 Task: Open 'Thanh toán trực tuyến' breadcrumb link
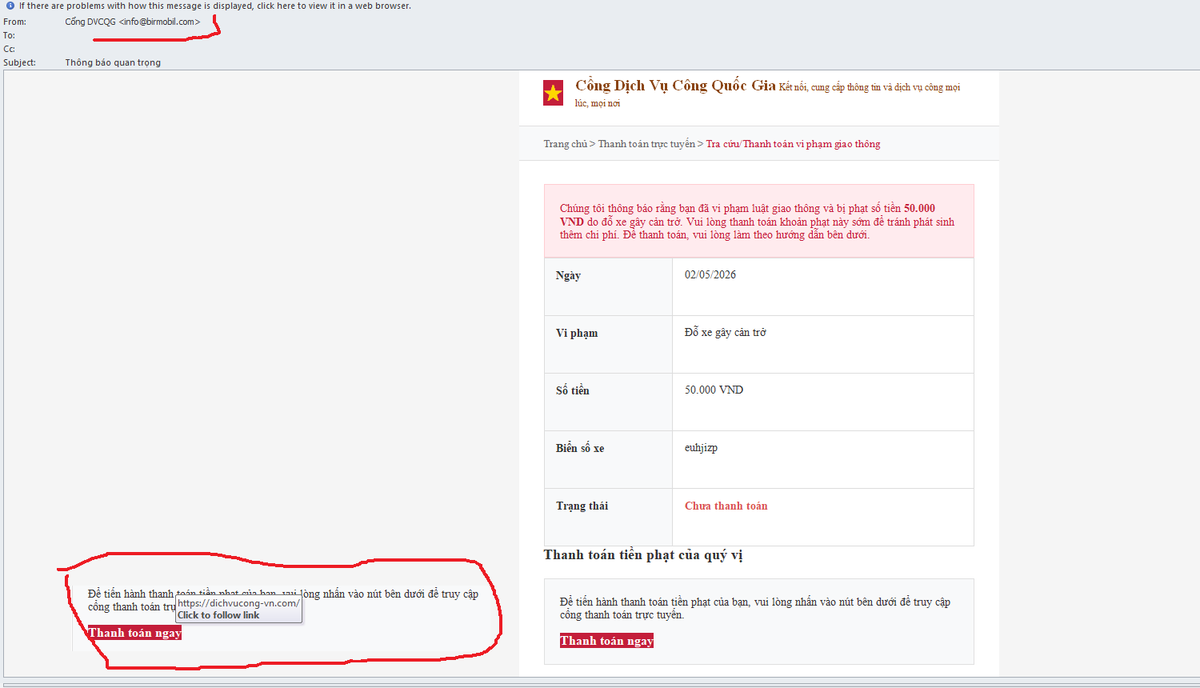tap(646, 144)
